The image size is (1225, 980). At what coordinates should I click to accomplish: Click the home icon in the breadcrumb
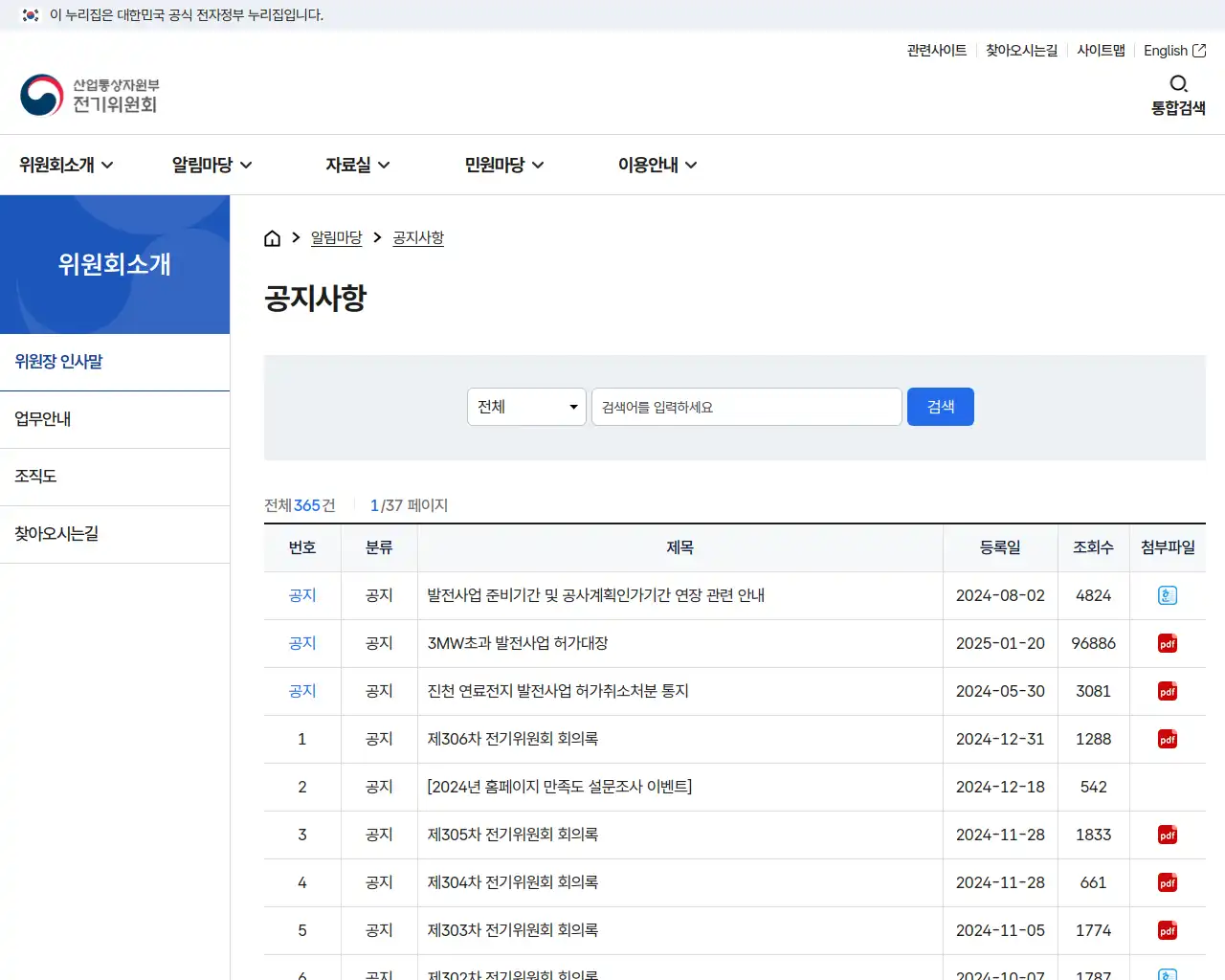pos(272,238)
